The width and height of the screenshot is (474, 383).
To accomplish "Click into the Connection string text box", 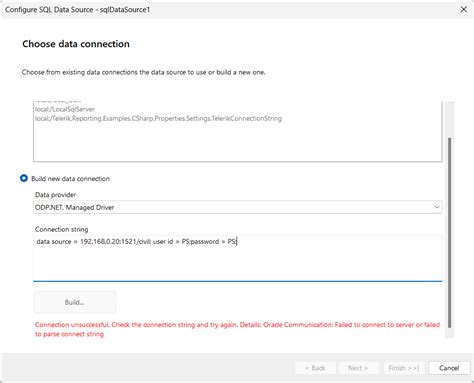I will coord(238,258).
